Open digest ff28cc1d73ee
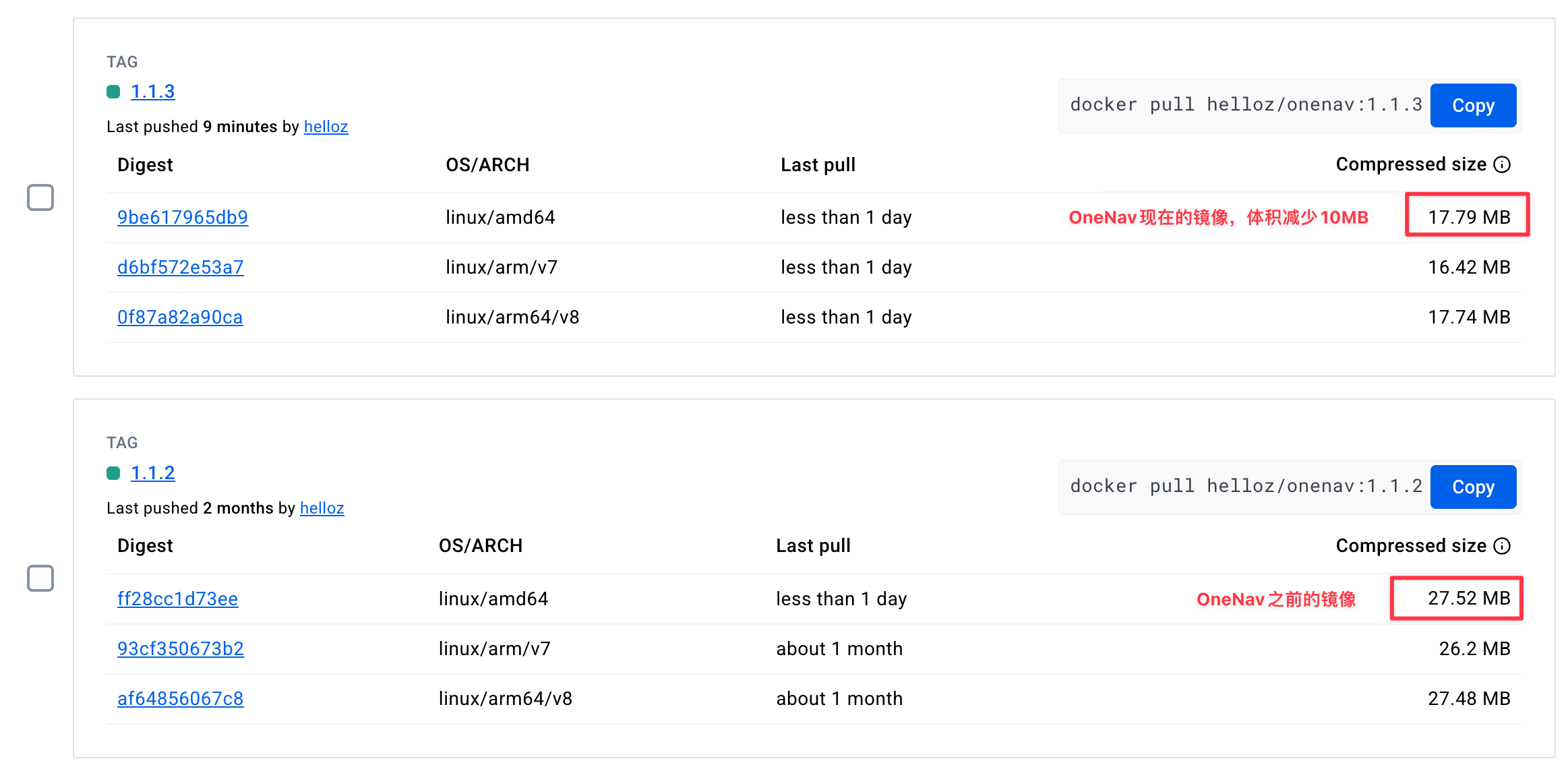This screenshot has height=767, width=1568. [178, 599]
